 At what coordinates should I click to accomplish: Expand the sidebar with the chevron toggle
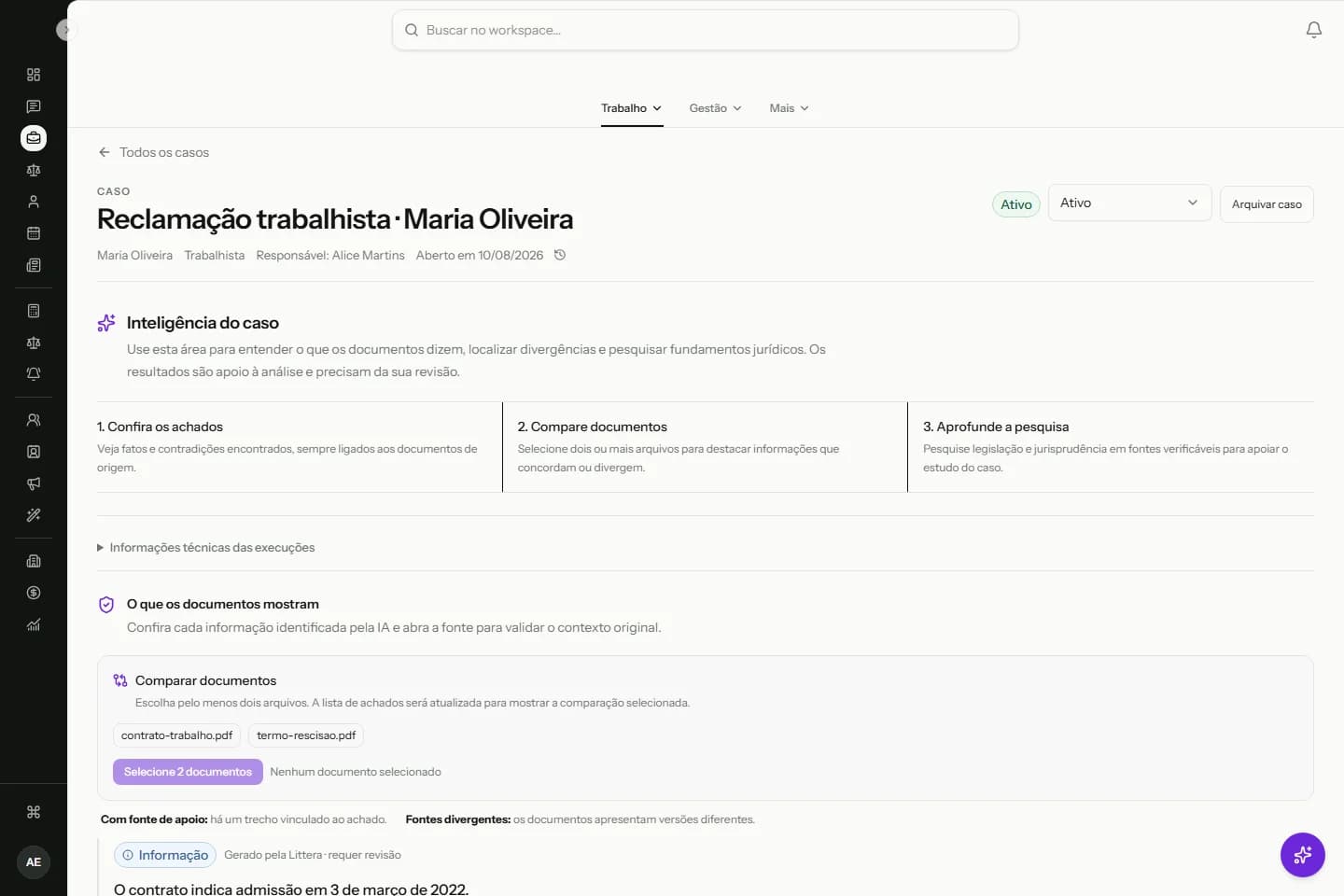tap(65, 30)
